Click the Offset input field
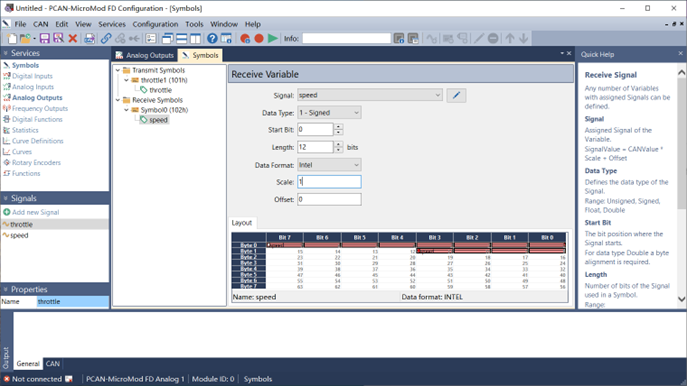The height and width of the screenshot is (386, 687). [x=329, y=199]
